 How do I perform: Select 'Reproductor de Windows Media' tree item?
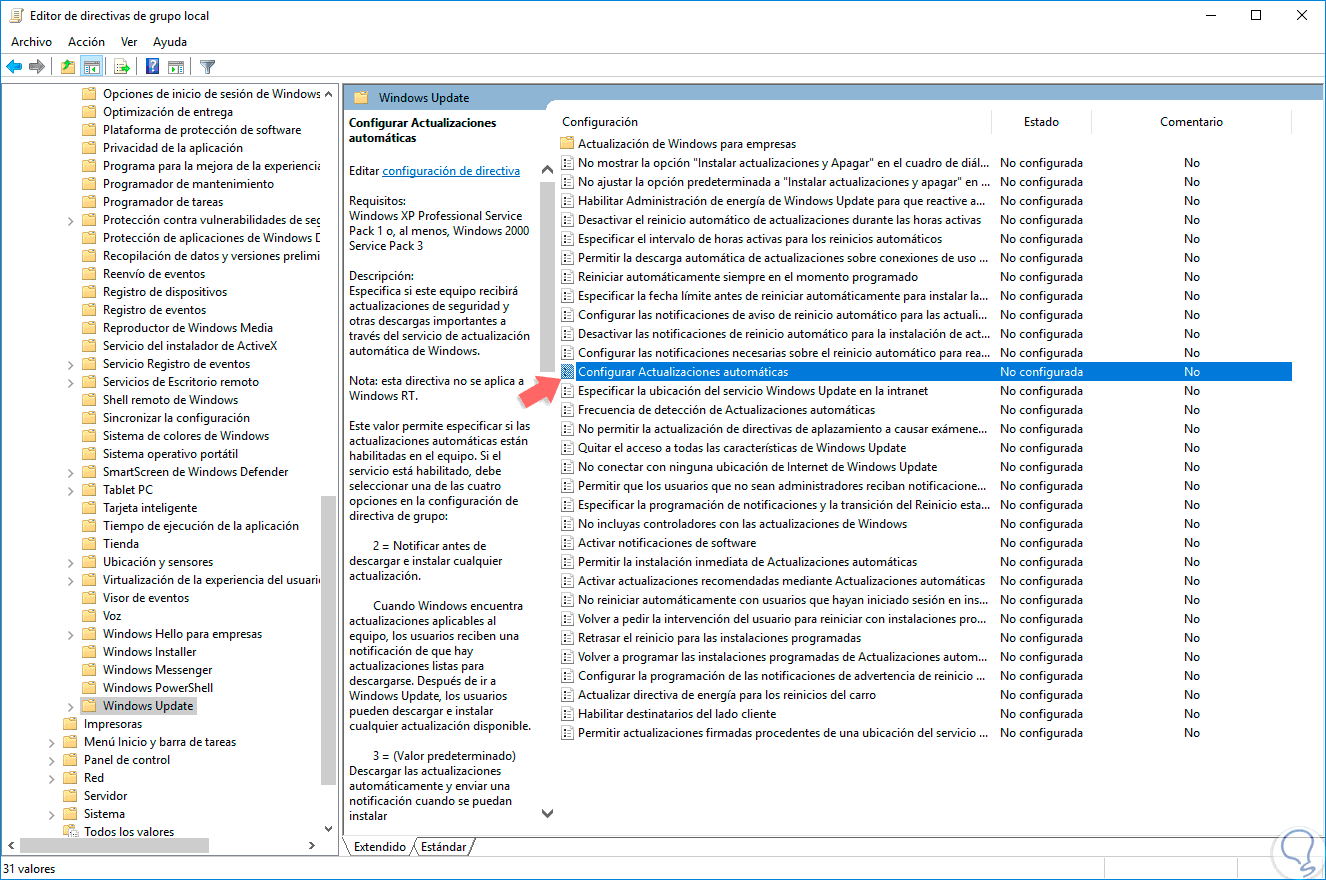pos(188,328)
